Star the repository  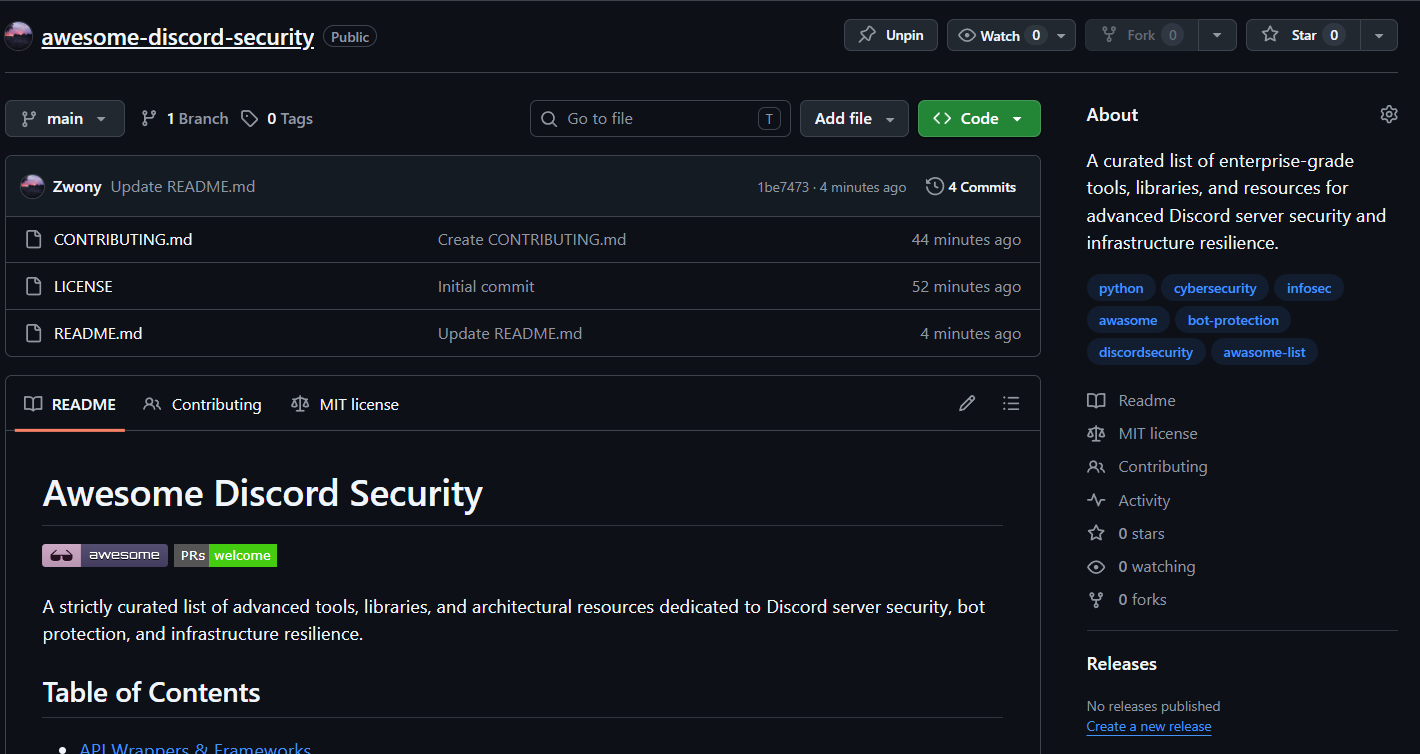tap(1302, 34)
